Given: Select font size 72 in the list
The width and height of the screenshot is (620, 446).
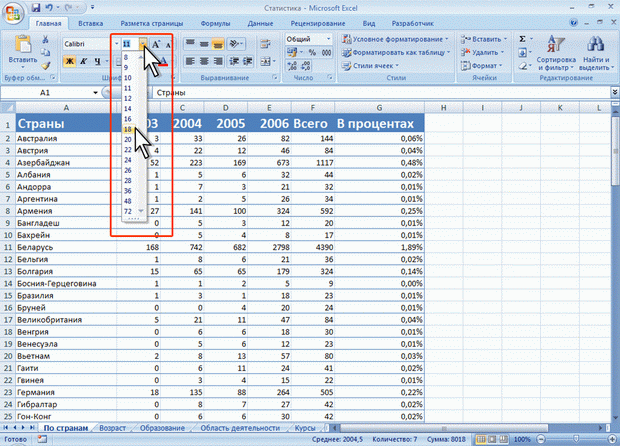Looking at the screenshot, I should click(x=130, y=212).
